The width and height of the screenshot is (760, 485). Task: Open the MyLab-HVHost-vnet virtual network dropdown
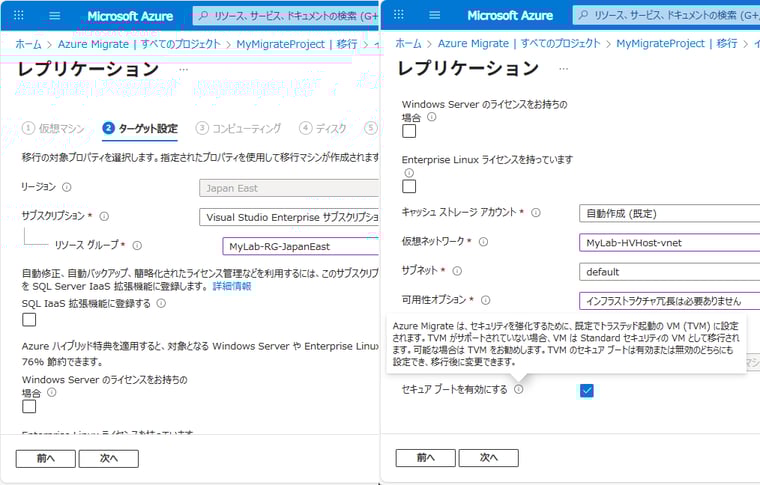coord(669,243)
